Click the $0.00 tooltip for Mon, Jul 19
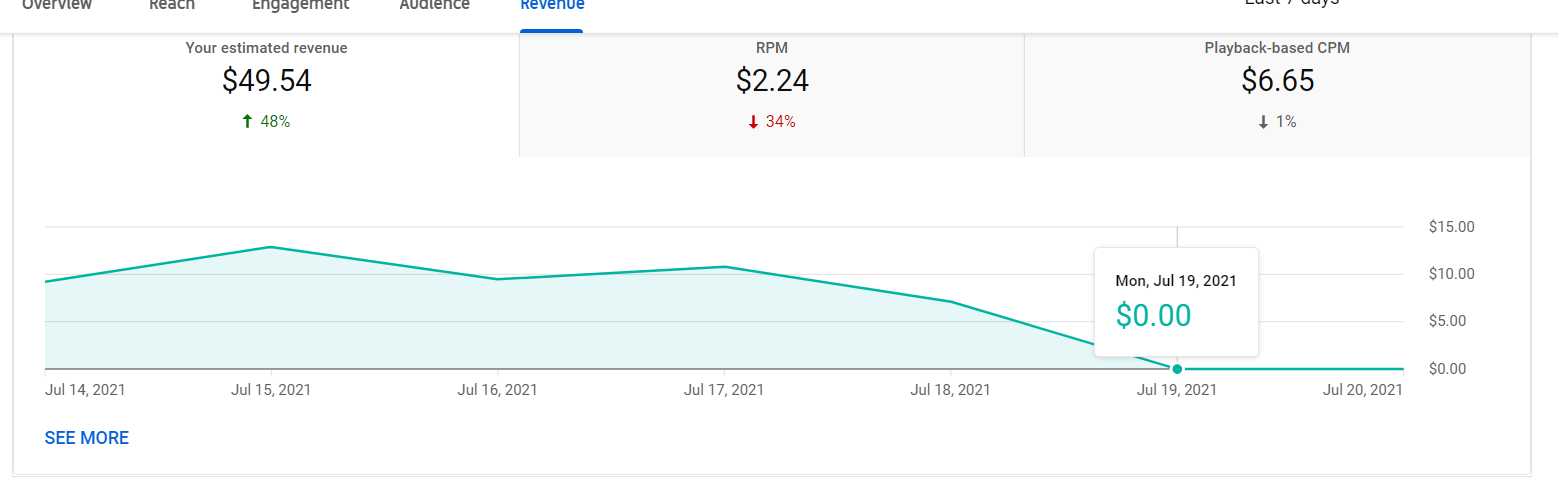Image resolution: width=1558 pixels, height=484 pixels. [1176, 302]
